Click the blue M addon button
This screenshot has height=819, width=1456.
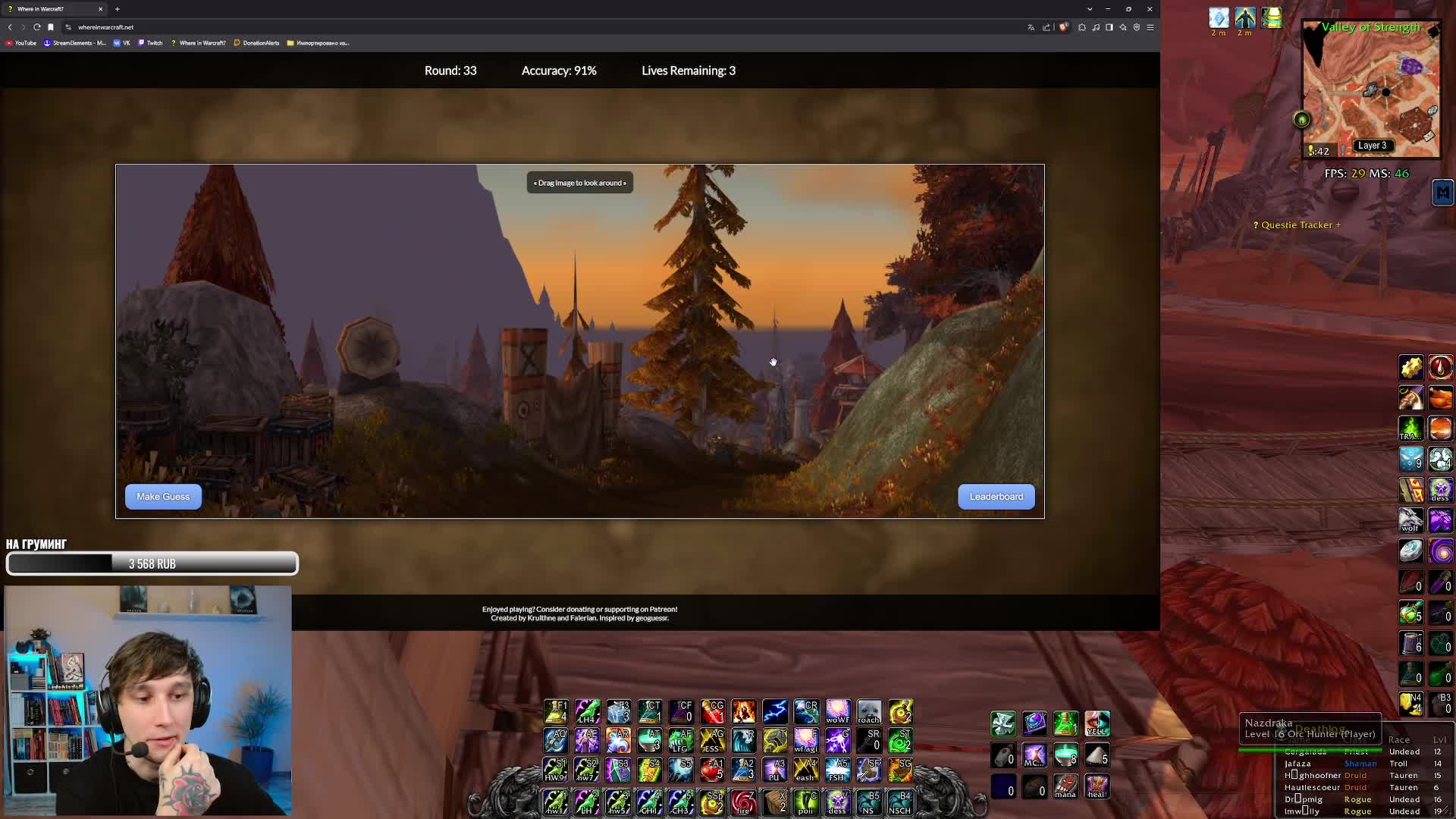pyautogui.click(x=1442, y=192)
